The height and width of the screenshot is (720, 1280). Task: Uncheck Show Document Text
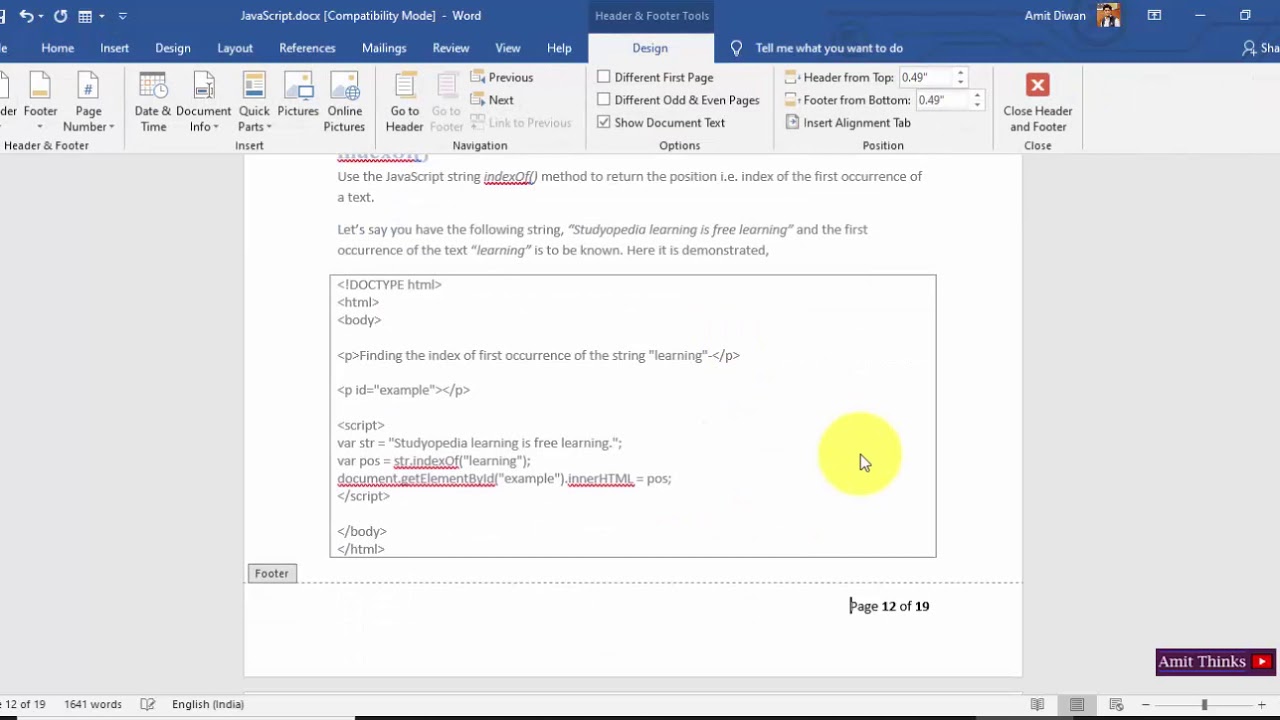click(x=604, y=122)
